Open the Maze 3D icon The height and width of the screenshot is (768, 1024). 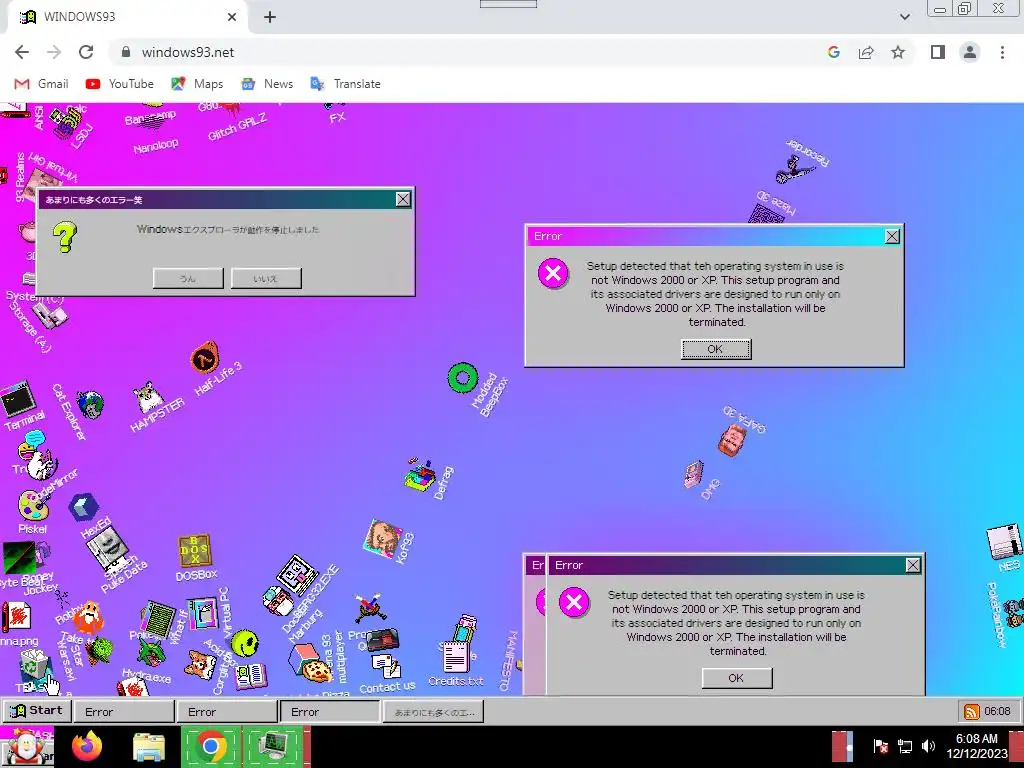tap(765, 214)
